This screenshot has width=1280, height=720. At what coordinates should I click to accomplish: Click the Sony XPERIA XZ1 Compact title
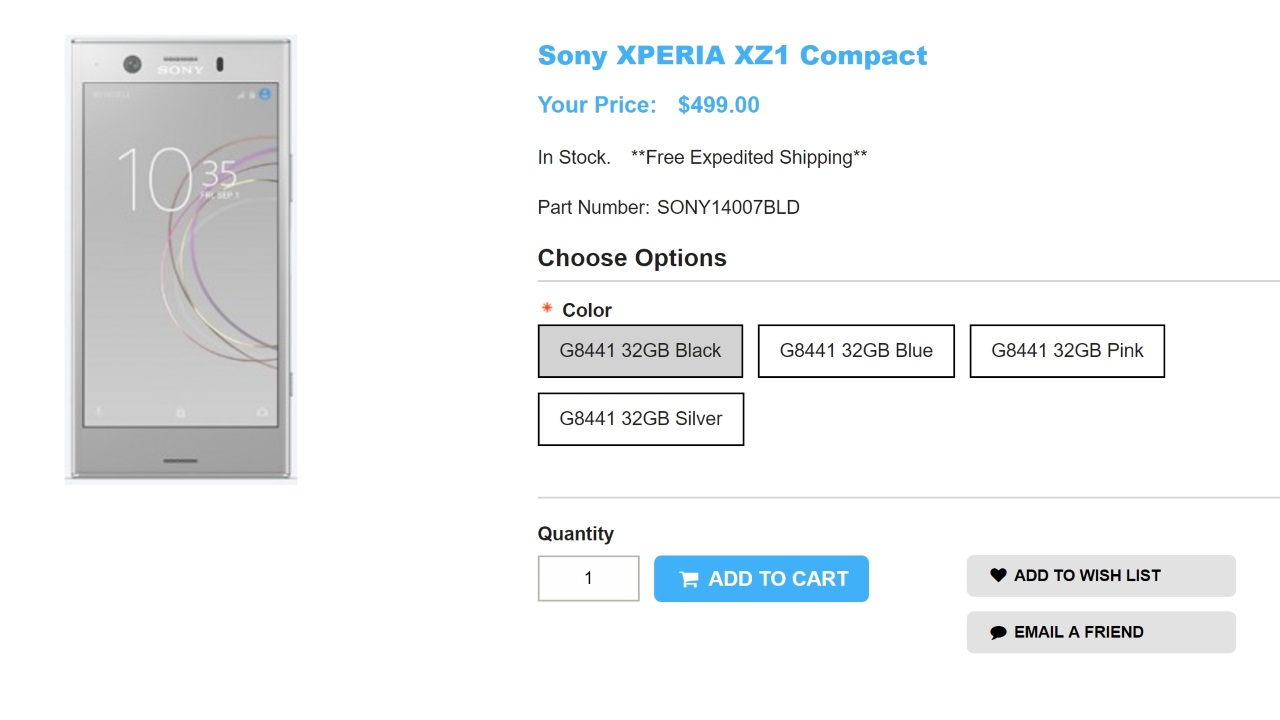pos(732,56)
